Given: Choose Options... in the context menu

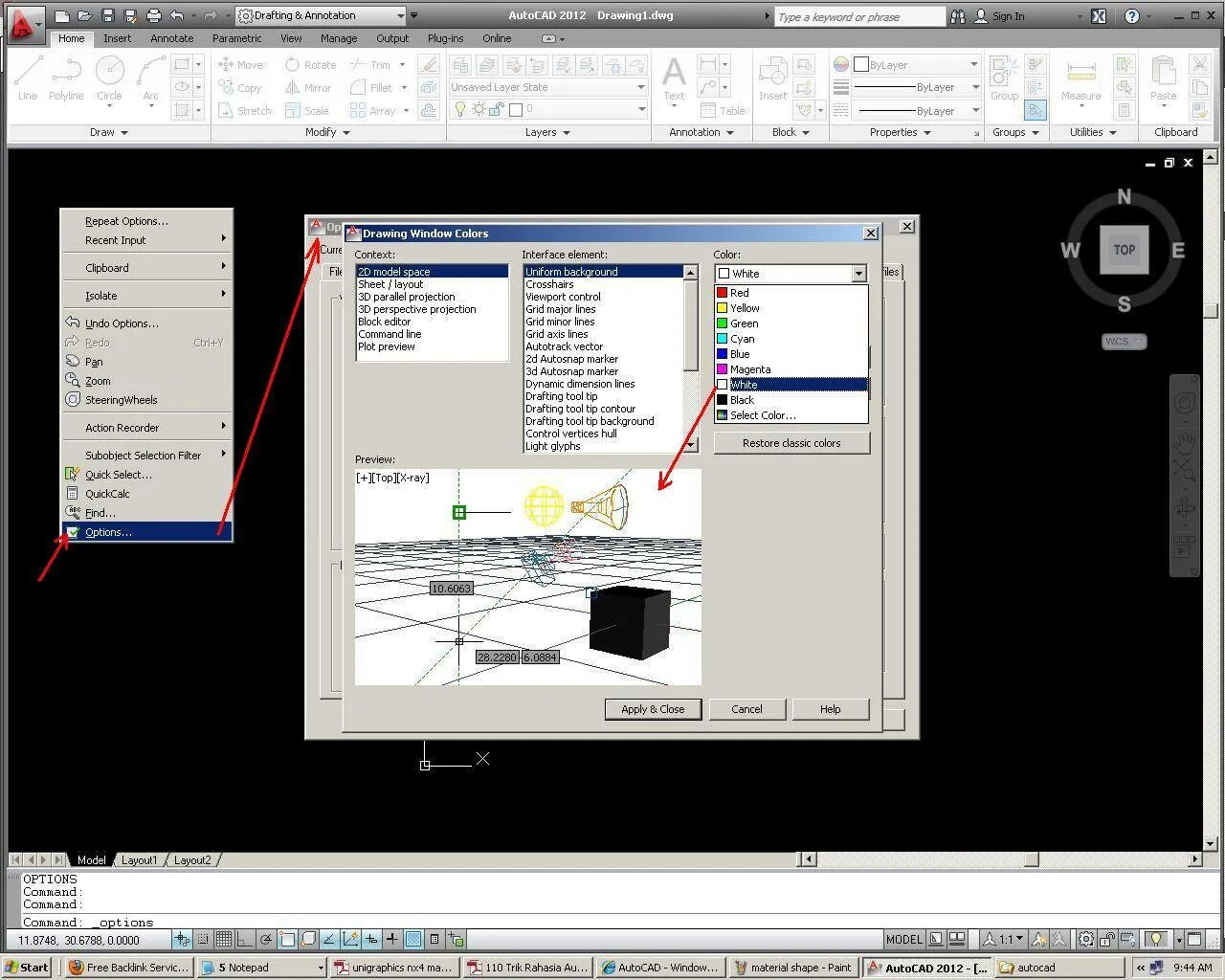Looking at the screenshot, I should click(x=147, y=532).
